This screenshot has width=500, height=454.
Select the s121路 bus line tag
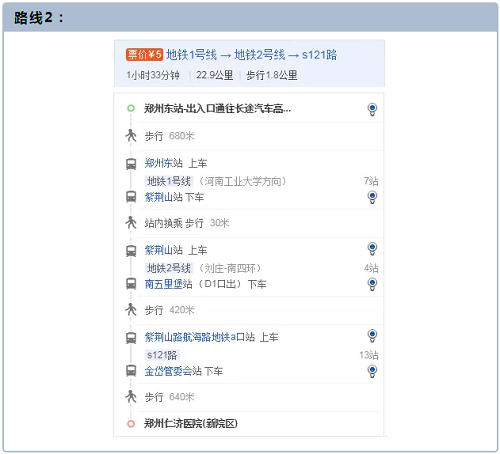[x=162, y=355]
